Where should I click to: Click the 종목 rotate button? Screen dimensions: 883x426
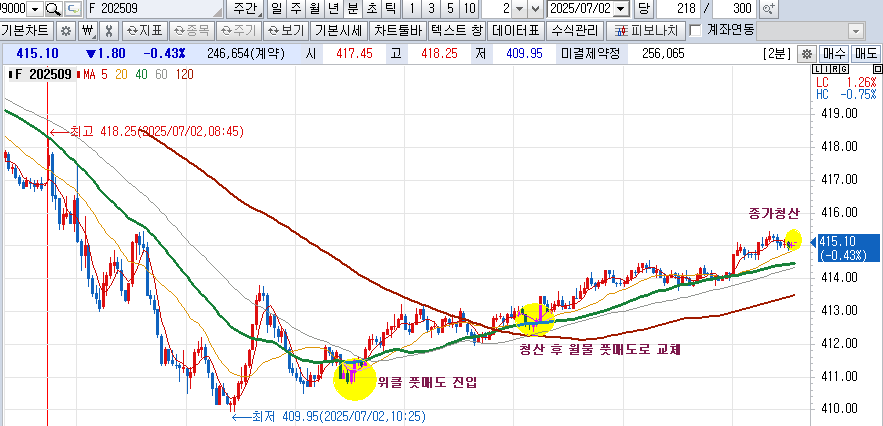coord(191,30)
